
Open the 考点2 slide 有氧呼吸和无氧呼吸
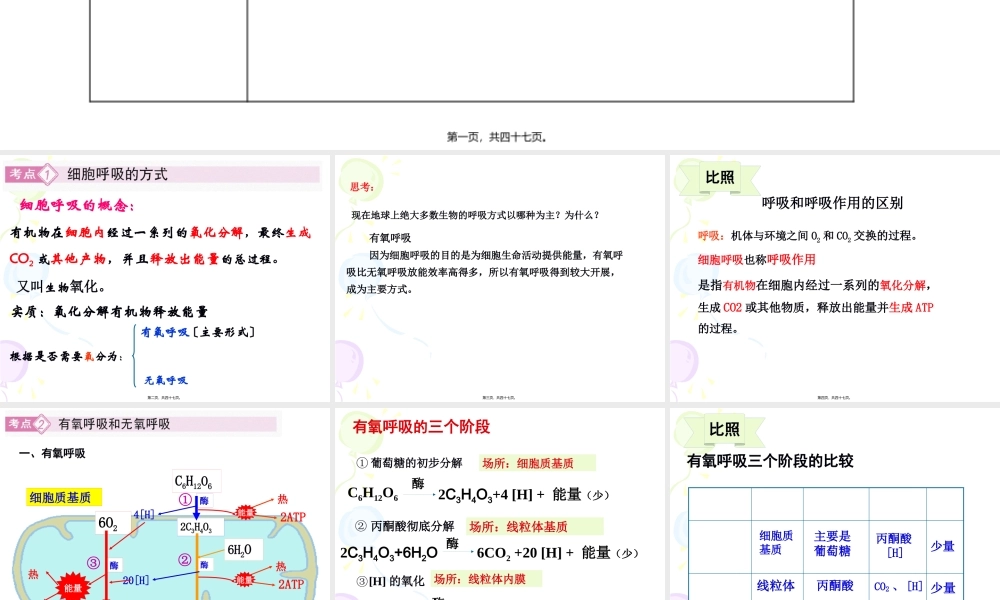[x=165, y=504]
